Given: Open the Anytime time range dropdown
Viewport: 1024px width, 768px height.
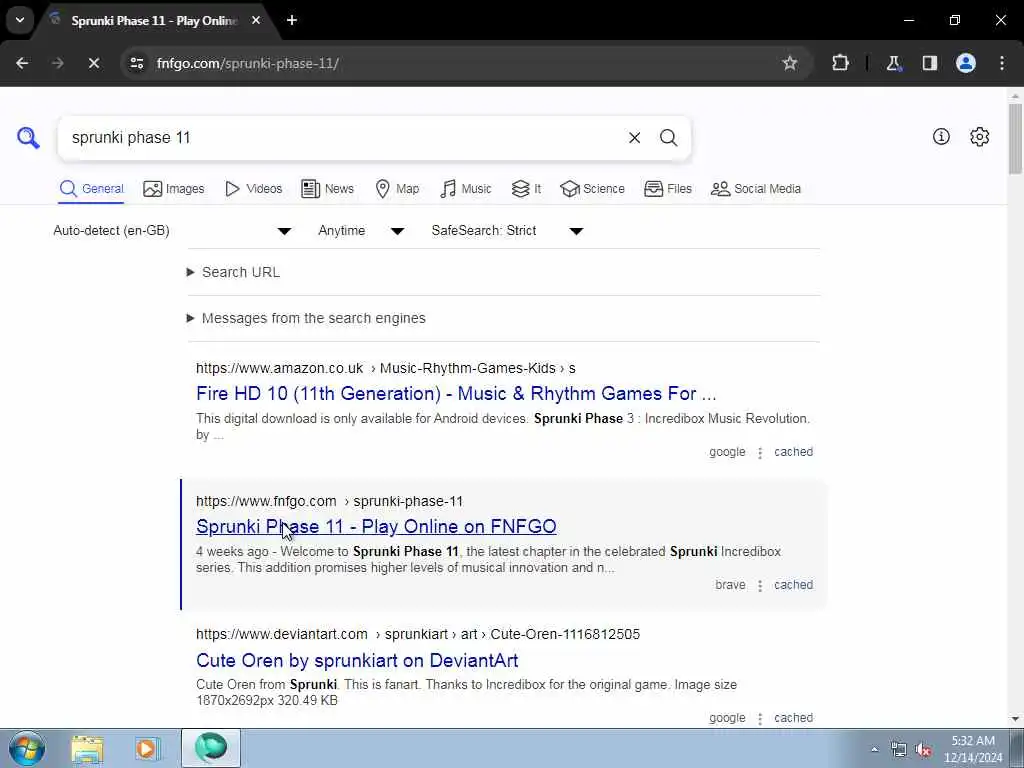Looking at the screenshot, I should [x=361, y=231].
